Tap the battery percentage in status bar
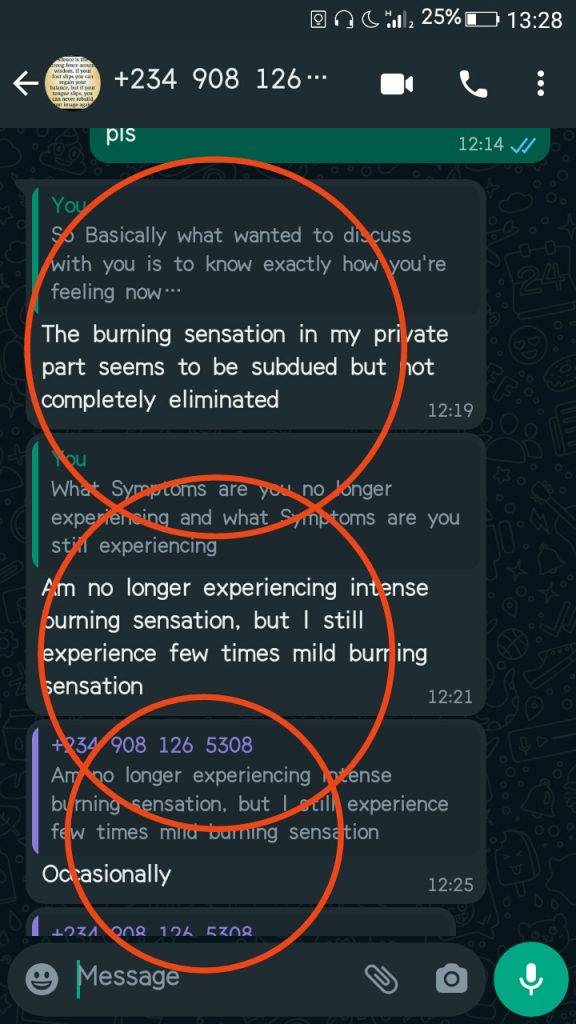The width and height of the screenshot is (576, 1024). click(441, 18)
